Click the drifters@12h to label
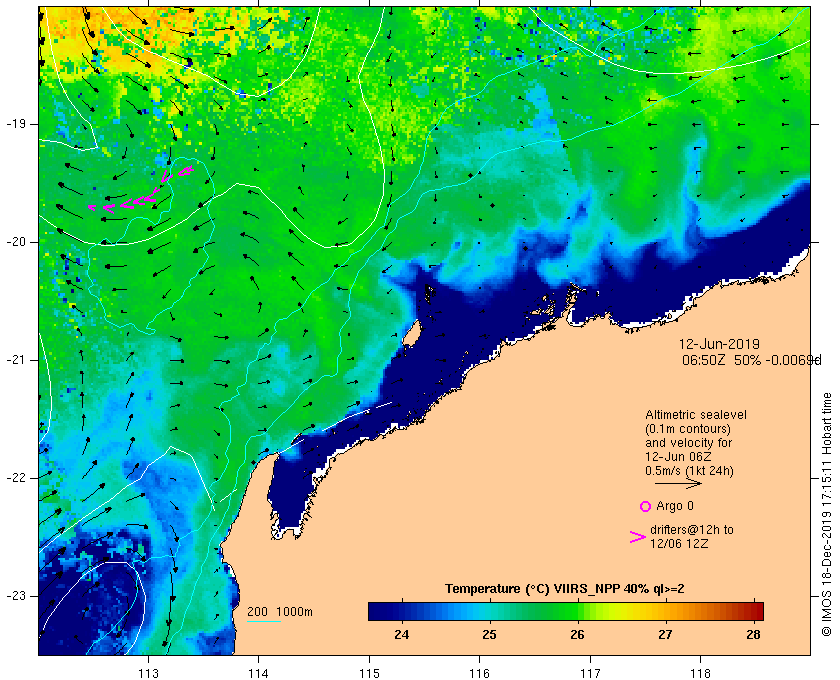The width and height of the screenshot is (840, 680). point(692,530)
